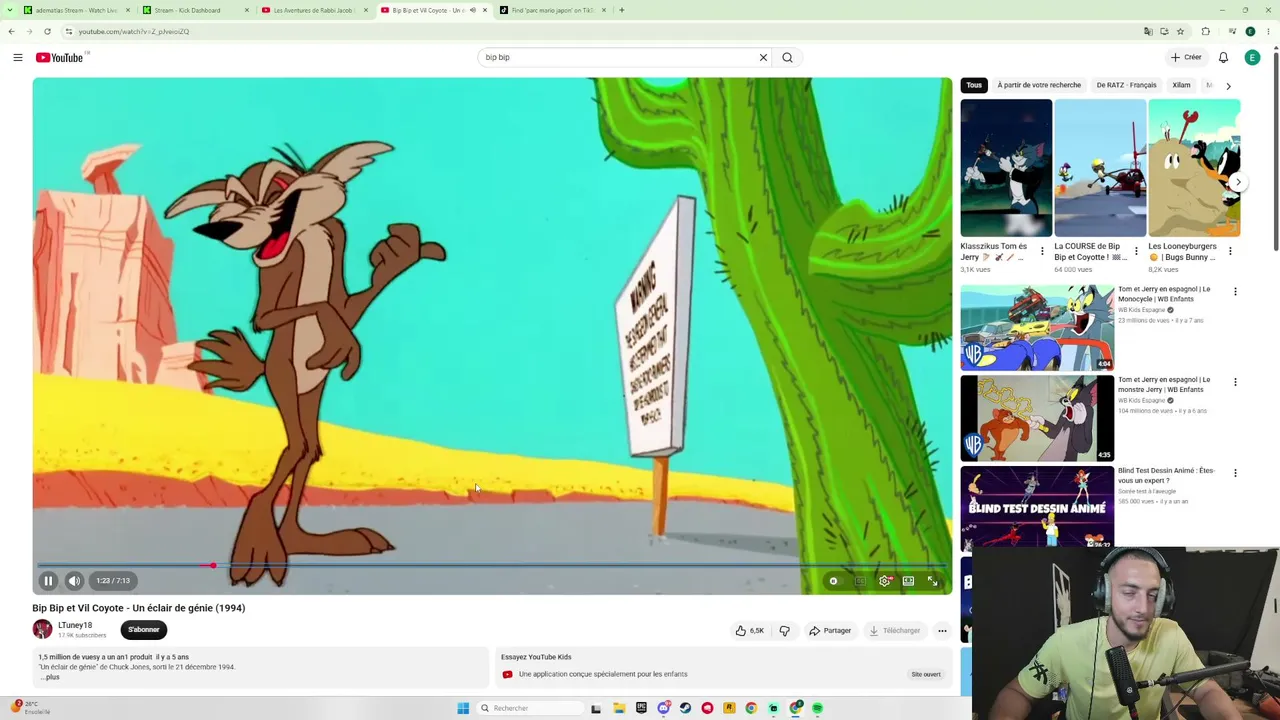Open options for 'Blind Test Dessin Animé' video

1235,473
